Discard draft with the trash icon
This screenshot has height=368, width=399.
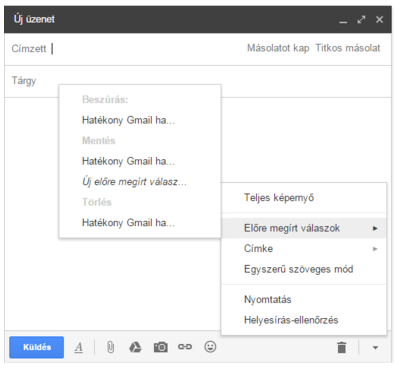342,347
